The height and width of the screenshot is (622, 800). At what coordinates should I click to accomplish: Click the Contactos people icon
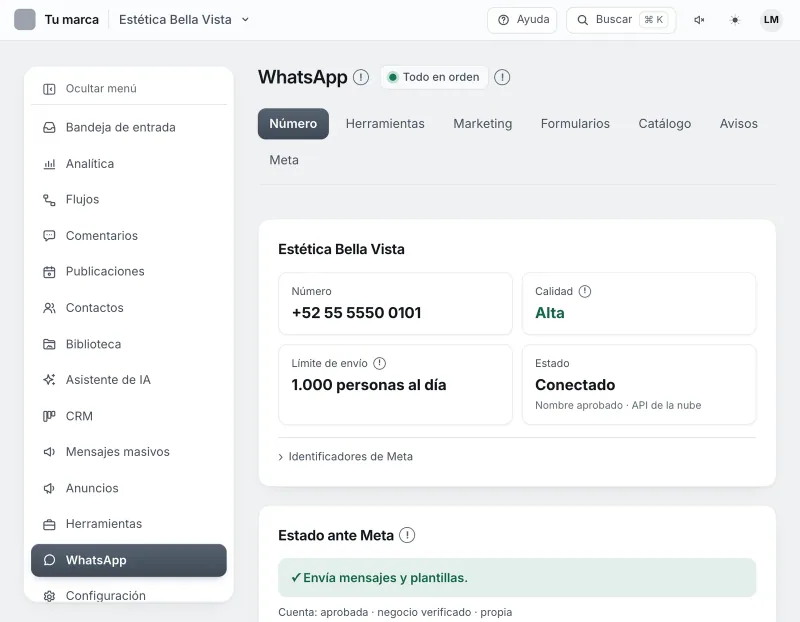point(49,308)
